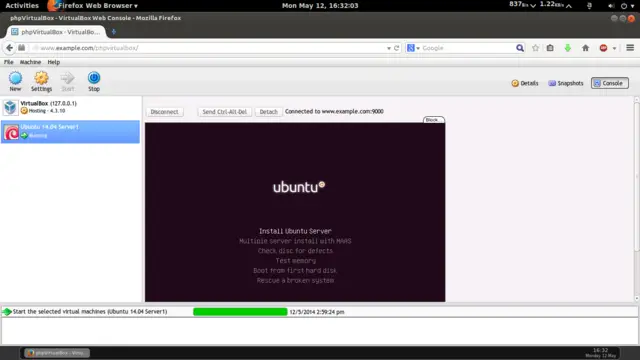Image resolution: width=640 pixels, height=360 pixels.
Task: Click the task progress bar
Action: 240,312
